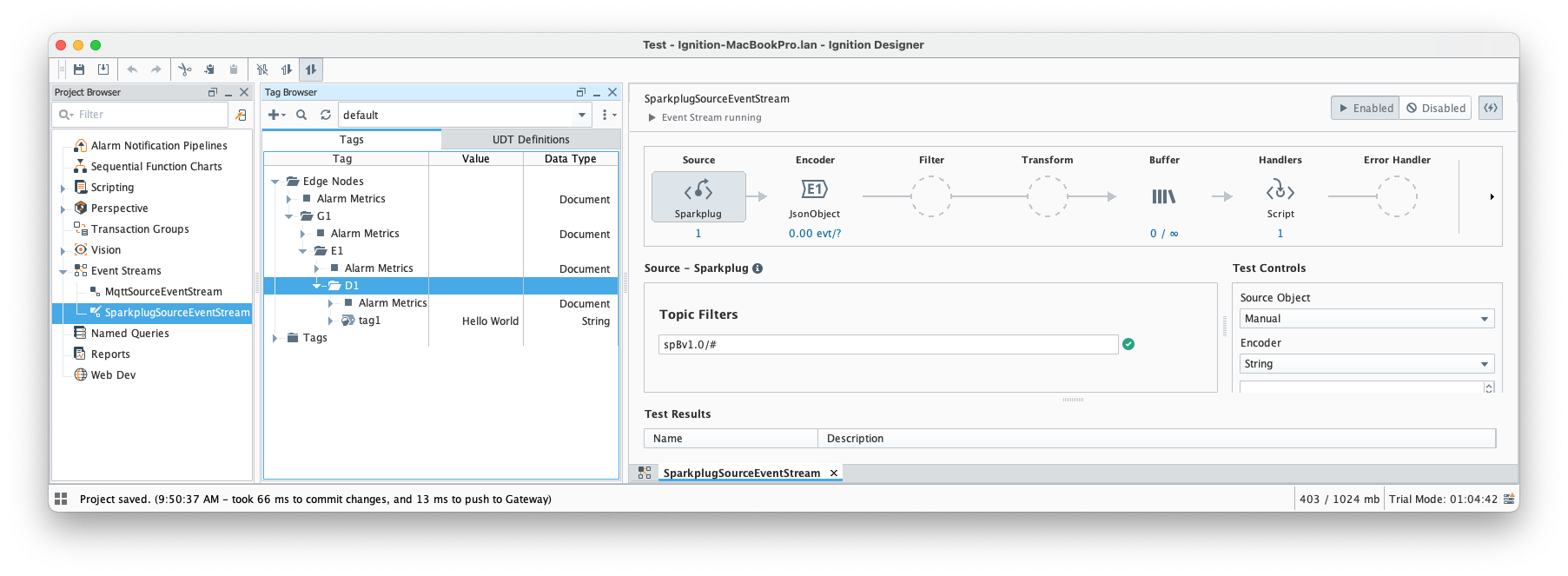Float the Project Browser panel
Image resolution: width=1568 pixels, height=576 pixels.
tap(212, 92)
